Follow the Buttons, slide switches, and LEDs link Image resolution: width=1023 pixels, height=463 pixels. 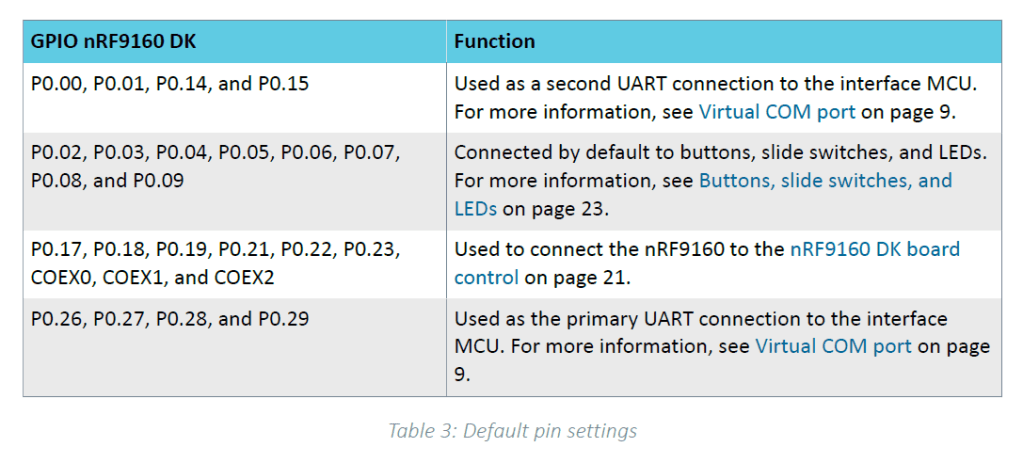[825, 181]
